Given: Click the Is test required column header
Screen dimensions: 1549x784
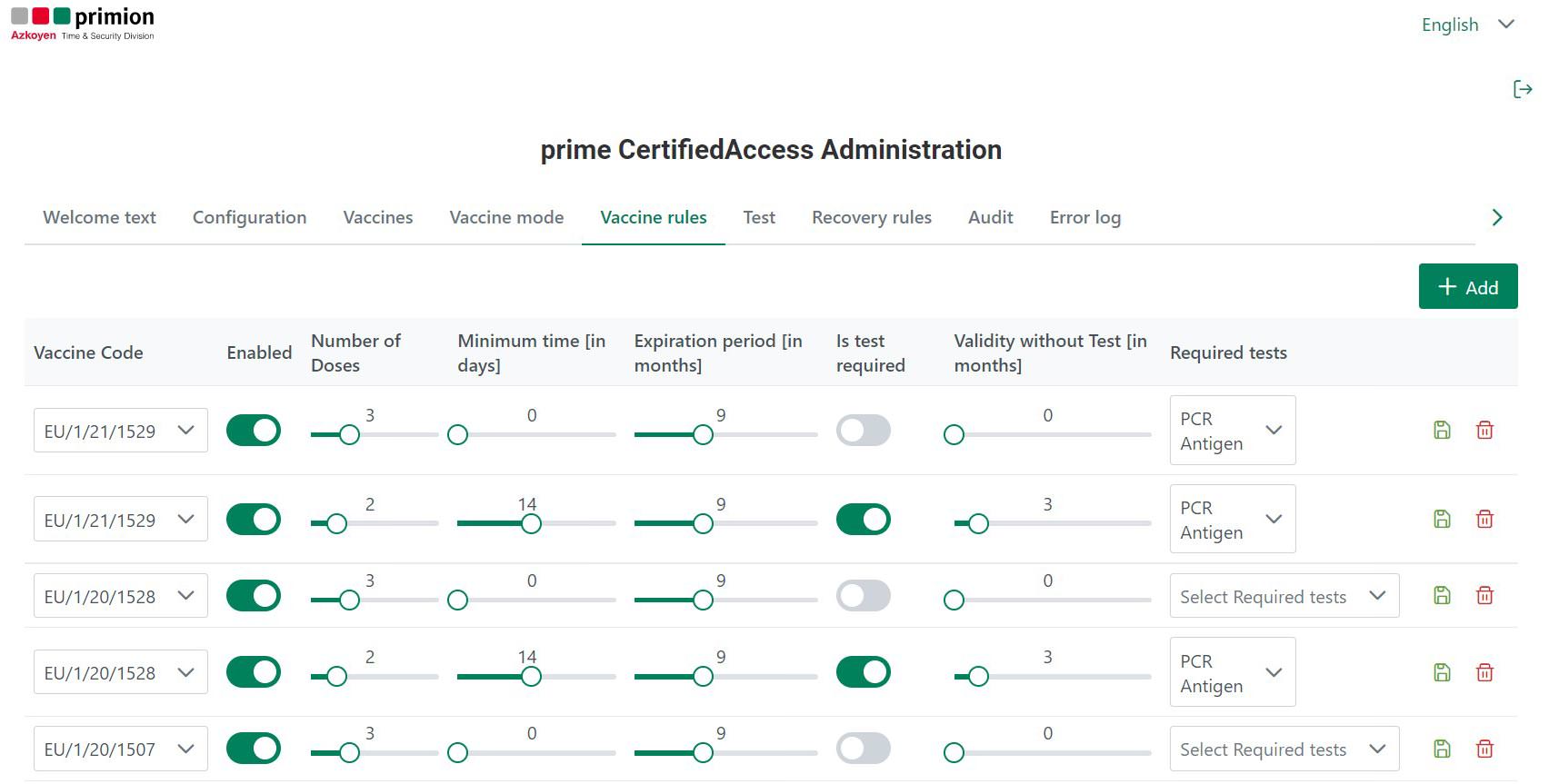Looking at the screenshot, I should (870, 352).
